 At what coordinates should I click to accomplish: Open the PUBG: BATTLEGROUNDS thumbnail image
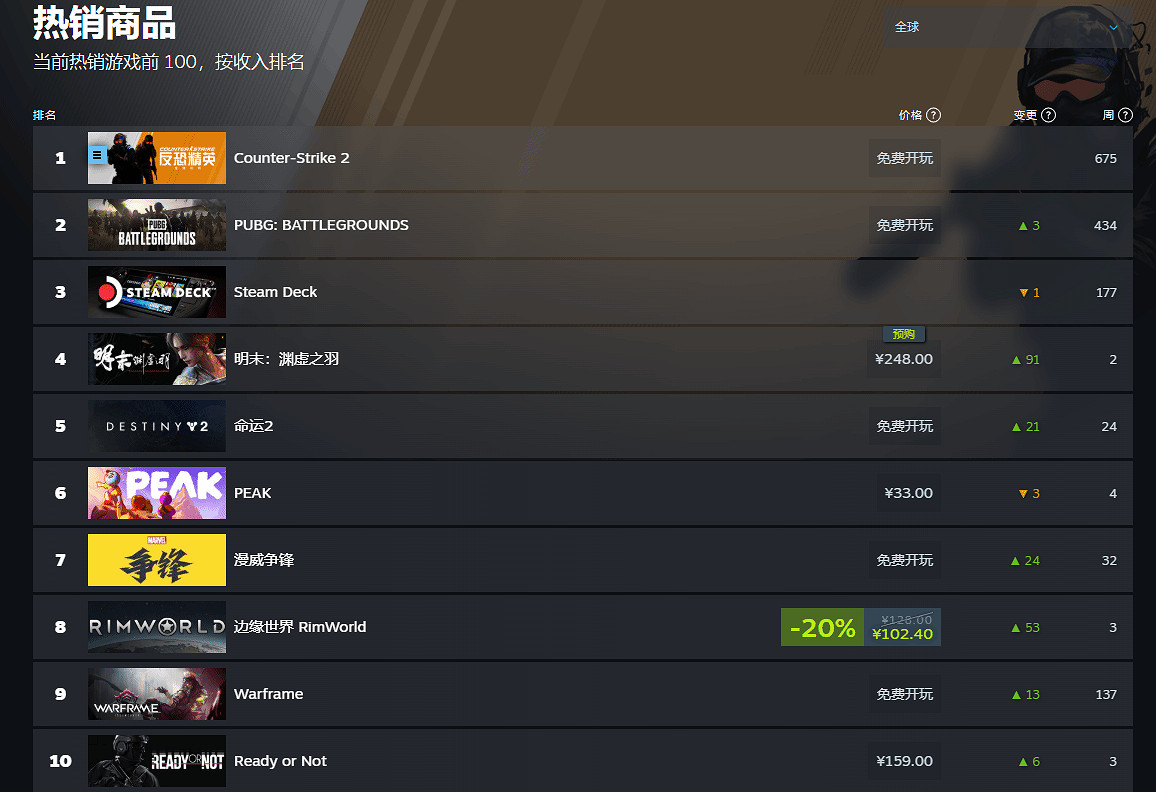[x=156, y=225]
